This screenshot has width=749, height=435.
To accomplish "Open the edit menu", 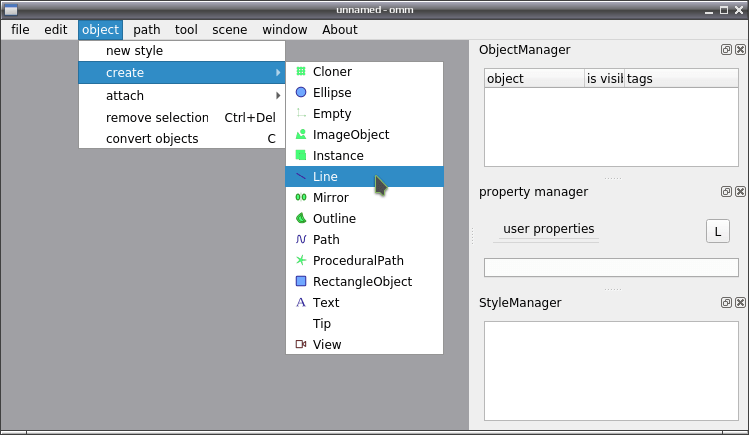I will click(x=56, y=30).
